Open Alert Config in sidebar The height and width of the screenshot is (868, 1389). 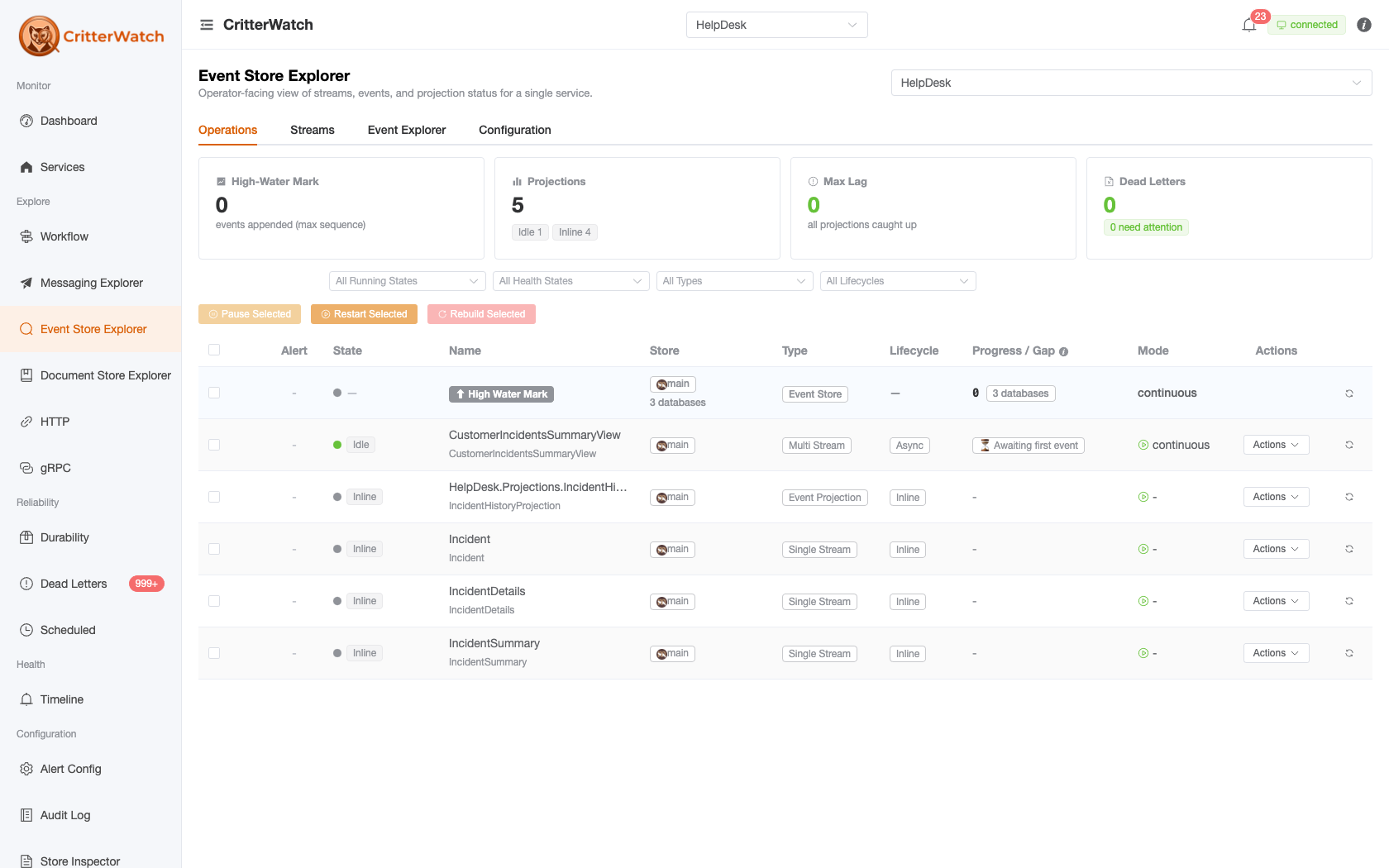pos(90,769)
